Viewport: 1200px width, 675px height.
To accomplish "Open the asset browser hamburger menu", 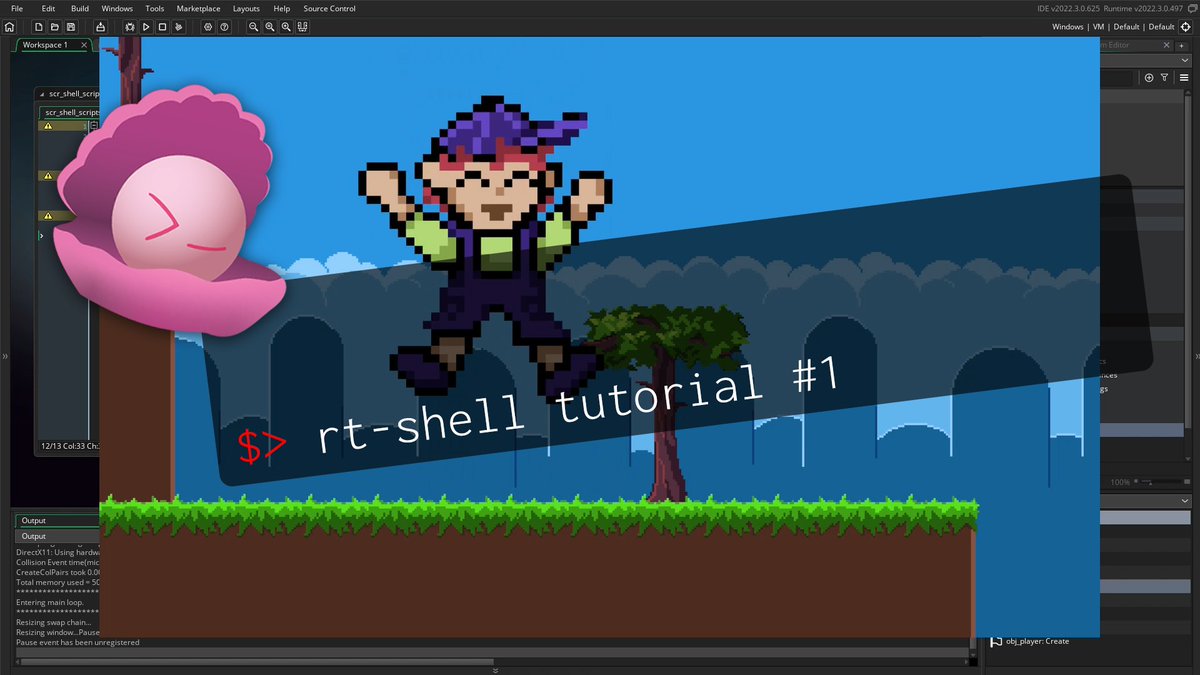I will (1184, 77).
